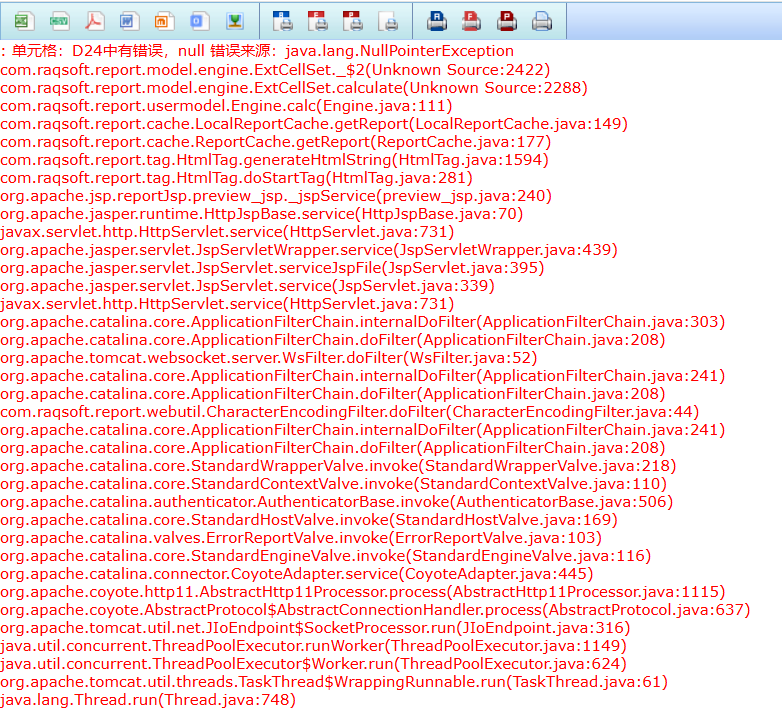Image resolution: width=782 pixels, height=722 pixels.
Task: Click the StandardHostValve.invoke line
Action: click(309, 520)
